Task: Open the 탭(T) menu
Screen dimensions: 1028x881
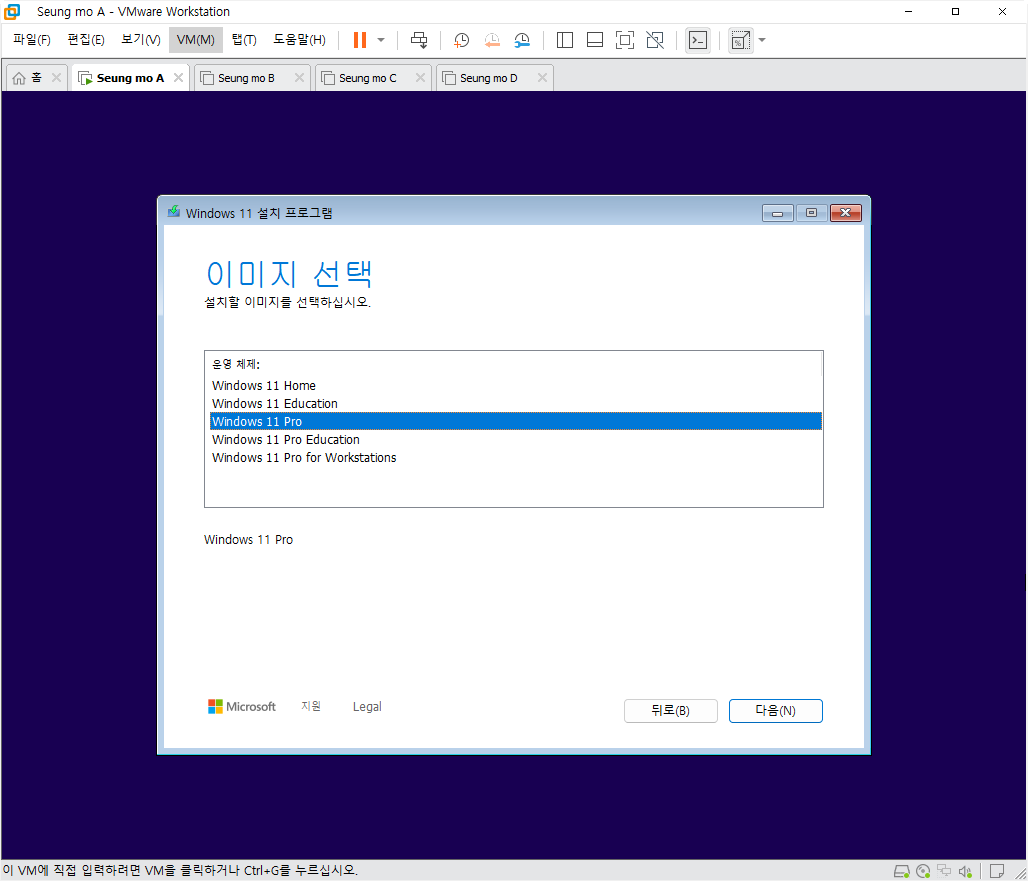Action: pyautogui.click(x=244, y=39)
